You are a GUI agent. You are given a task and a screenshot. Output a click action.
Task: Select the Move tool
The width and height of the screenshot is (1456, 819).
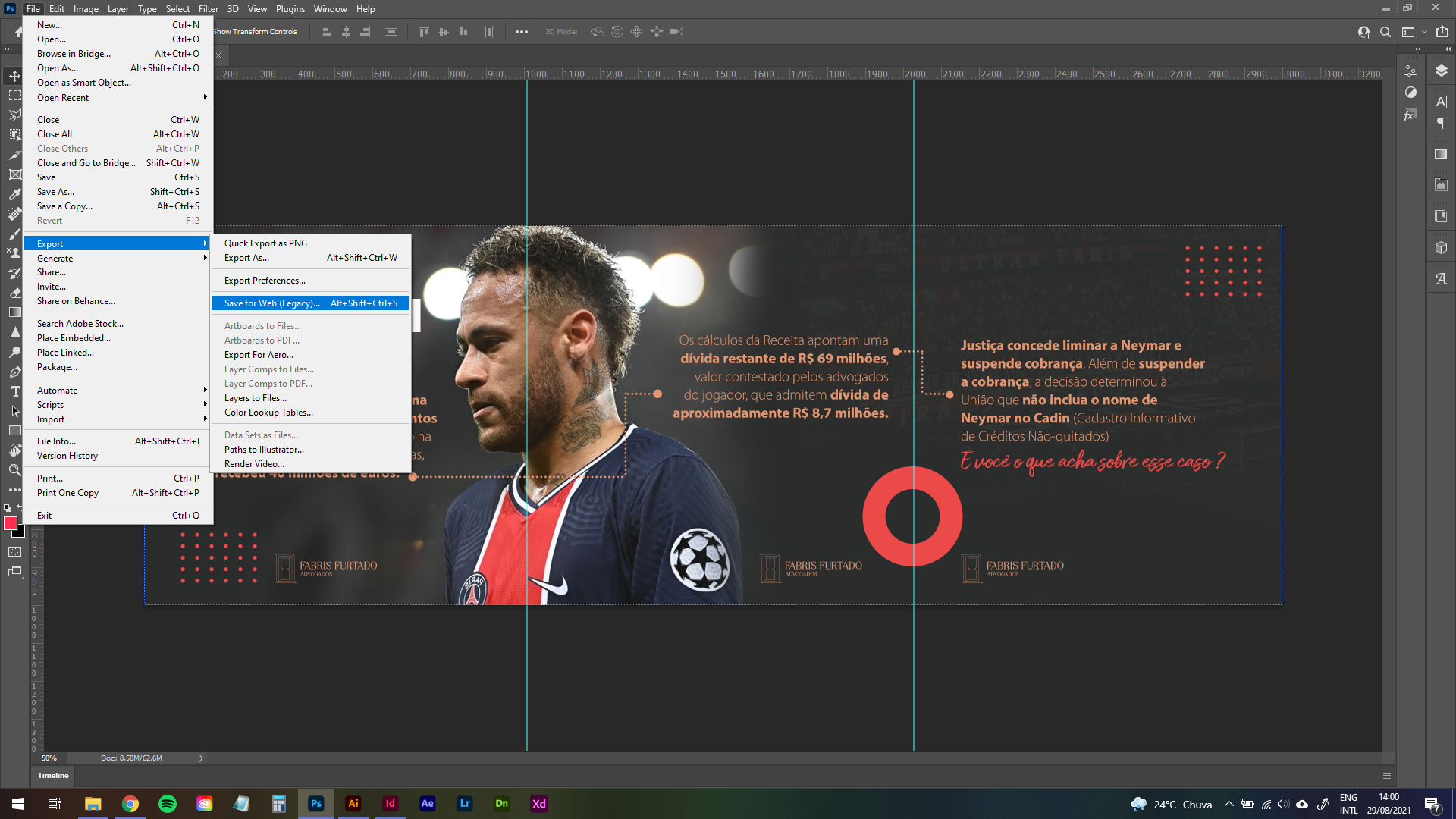[x=14, y=76]
